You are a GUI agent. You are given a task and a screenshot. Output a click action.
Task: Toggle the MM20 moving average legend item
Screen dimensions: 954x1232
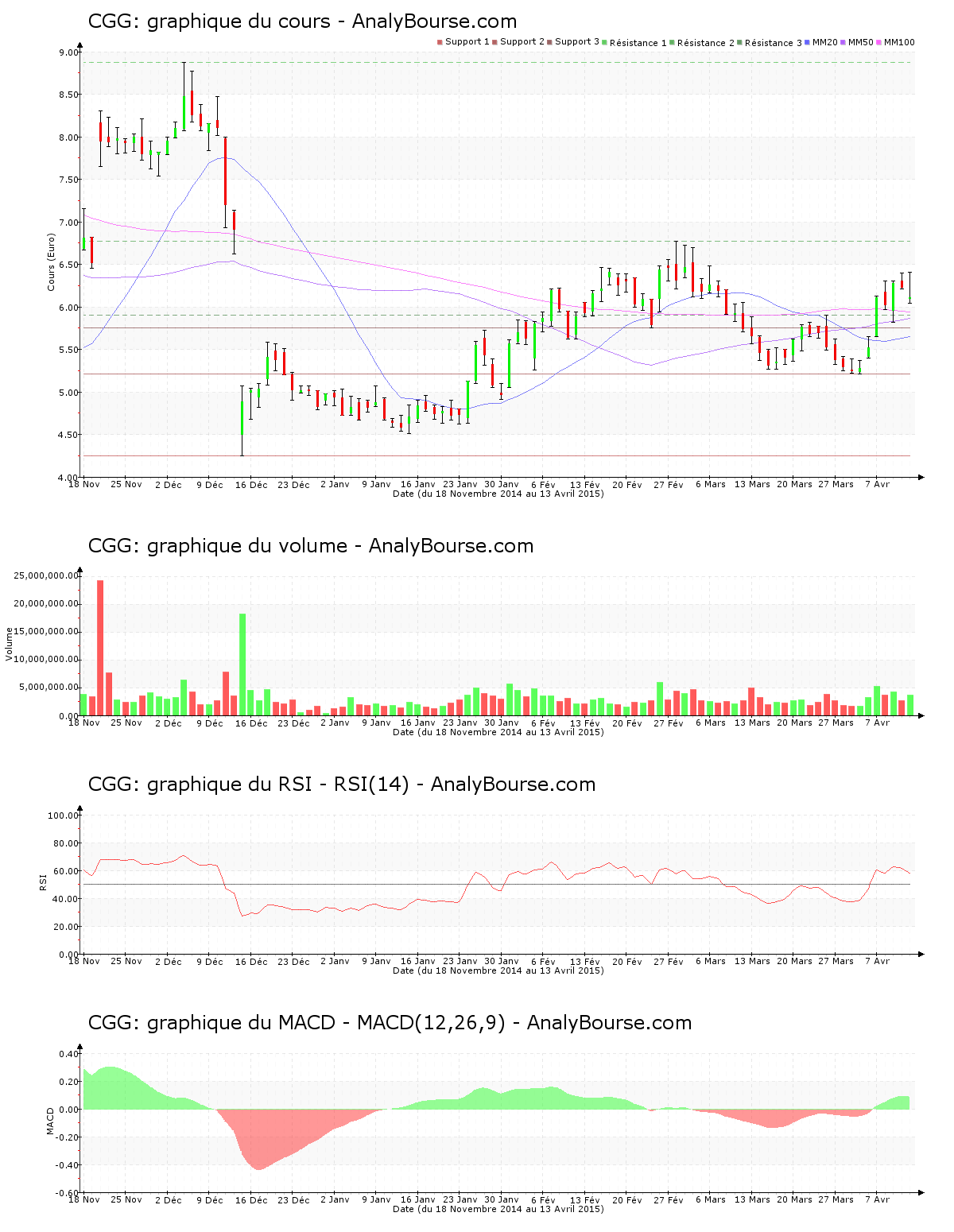pos(822,42)
